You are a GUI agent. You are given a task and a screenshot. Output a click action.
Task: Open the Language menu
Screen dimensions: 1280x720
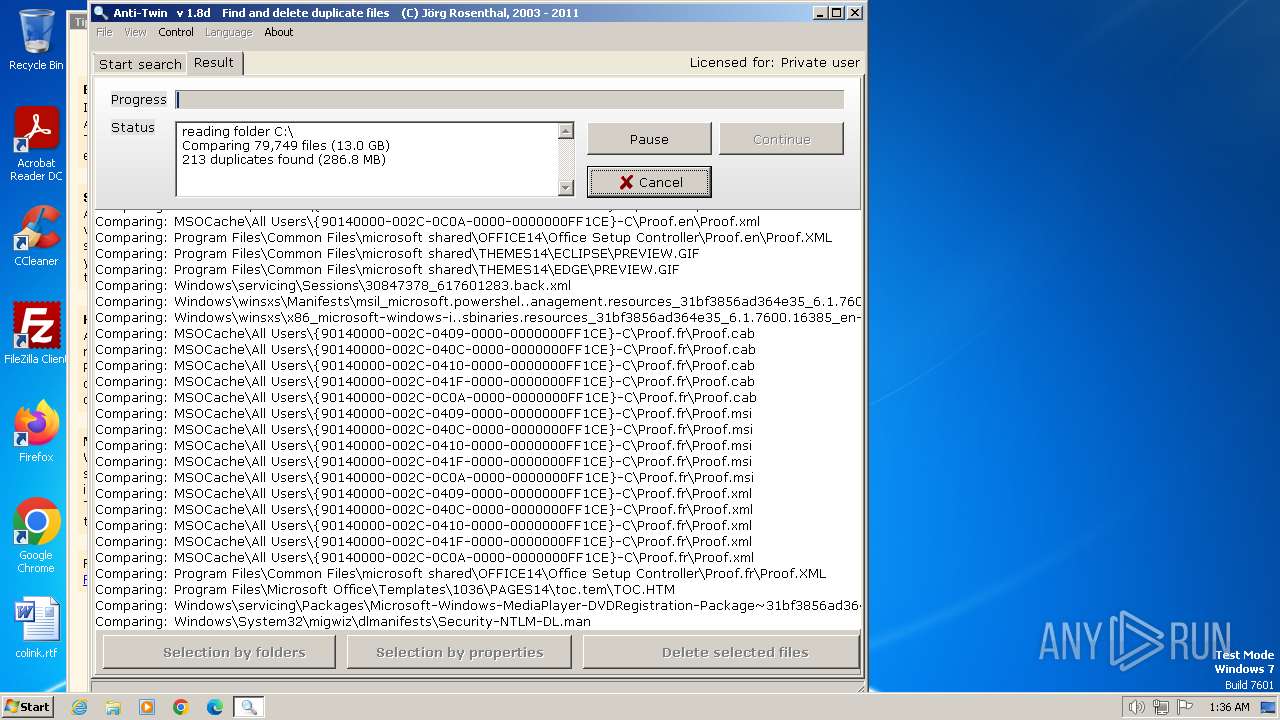[228, 32]
